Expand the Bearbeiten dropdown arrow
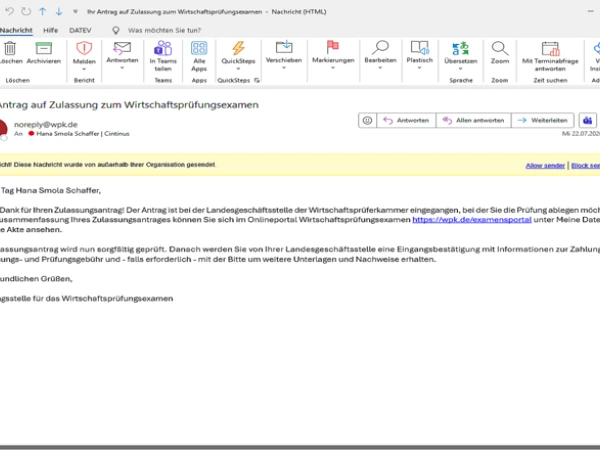 (x=380, y=68)
